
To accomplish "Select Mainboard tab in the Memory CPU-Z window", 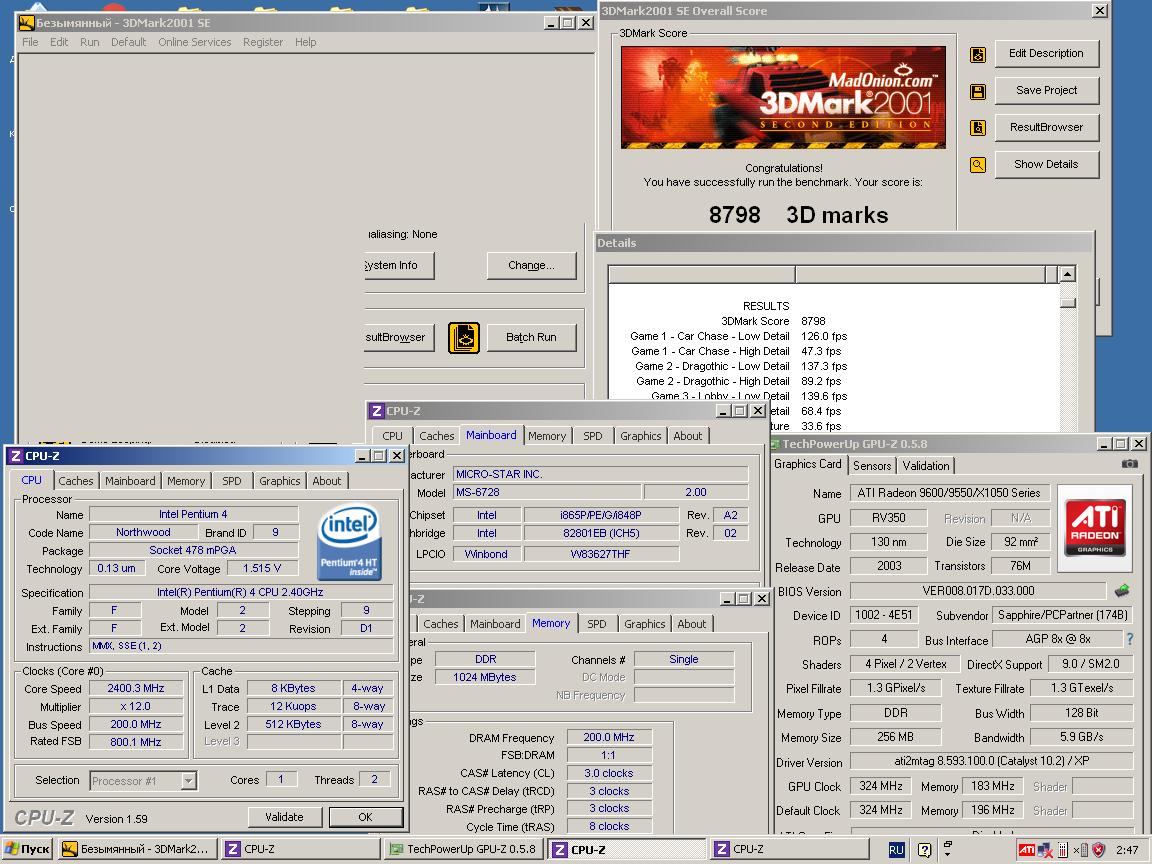I will [495, 624].
